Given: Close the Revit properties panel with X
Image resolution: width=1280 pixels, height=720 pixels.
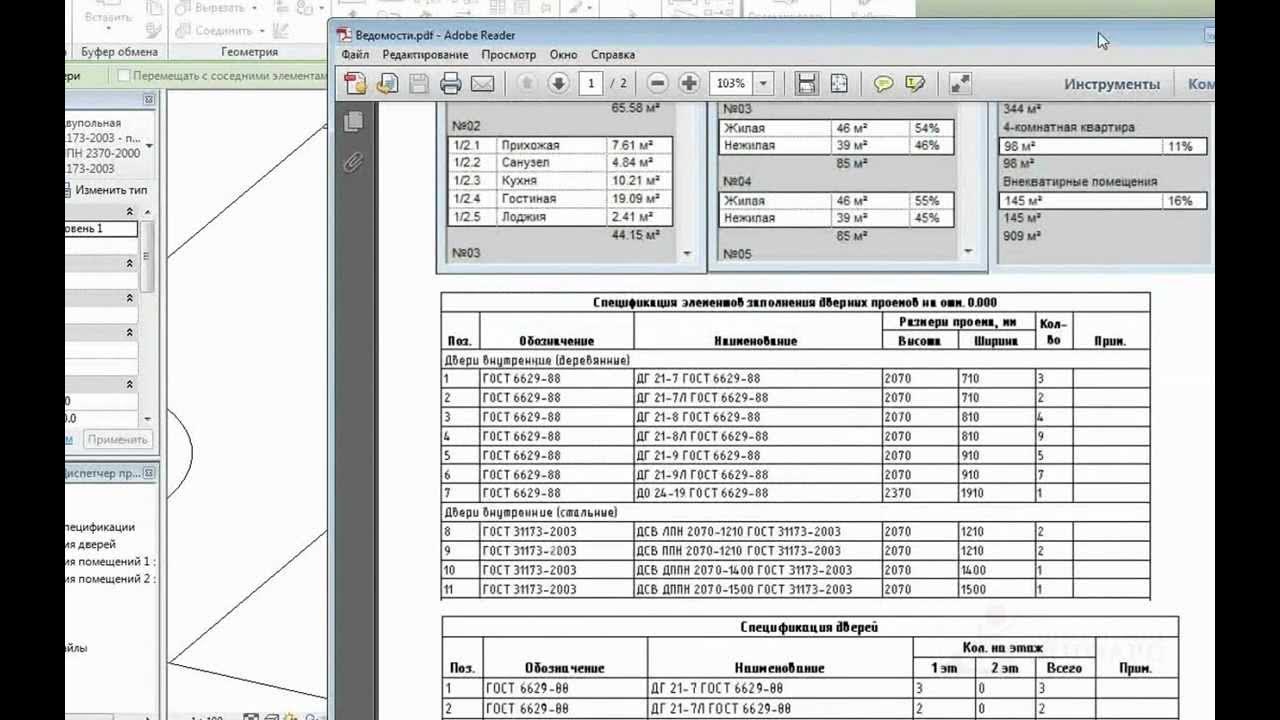Looking at the screenshot, I should click(149, 99).
